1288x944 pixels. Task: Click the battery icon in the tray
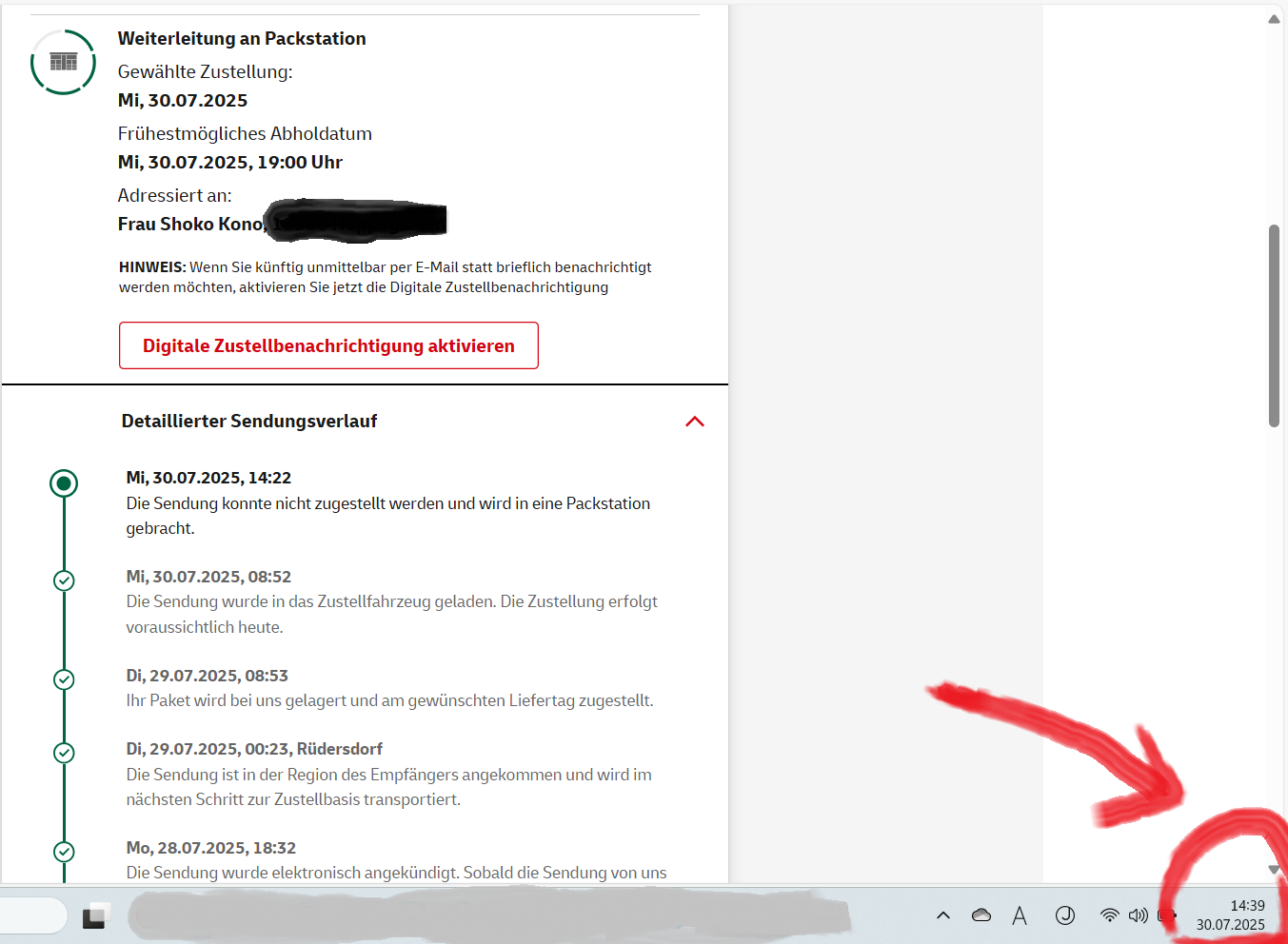point(1166,915)
